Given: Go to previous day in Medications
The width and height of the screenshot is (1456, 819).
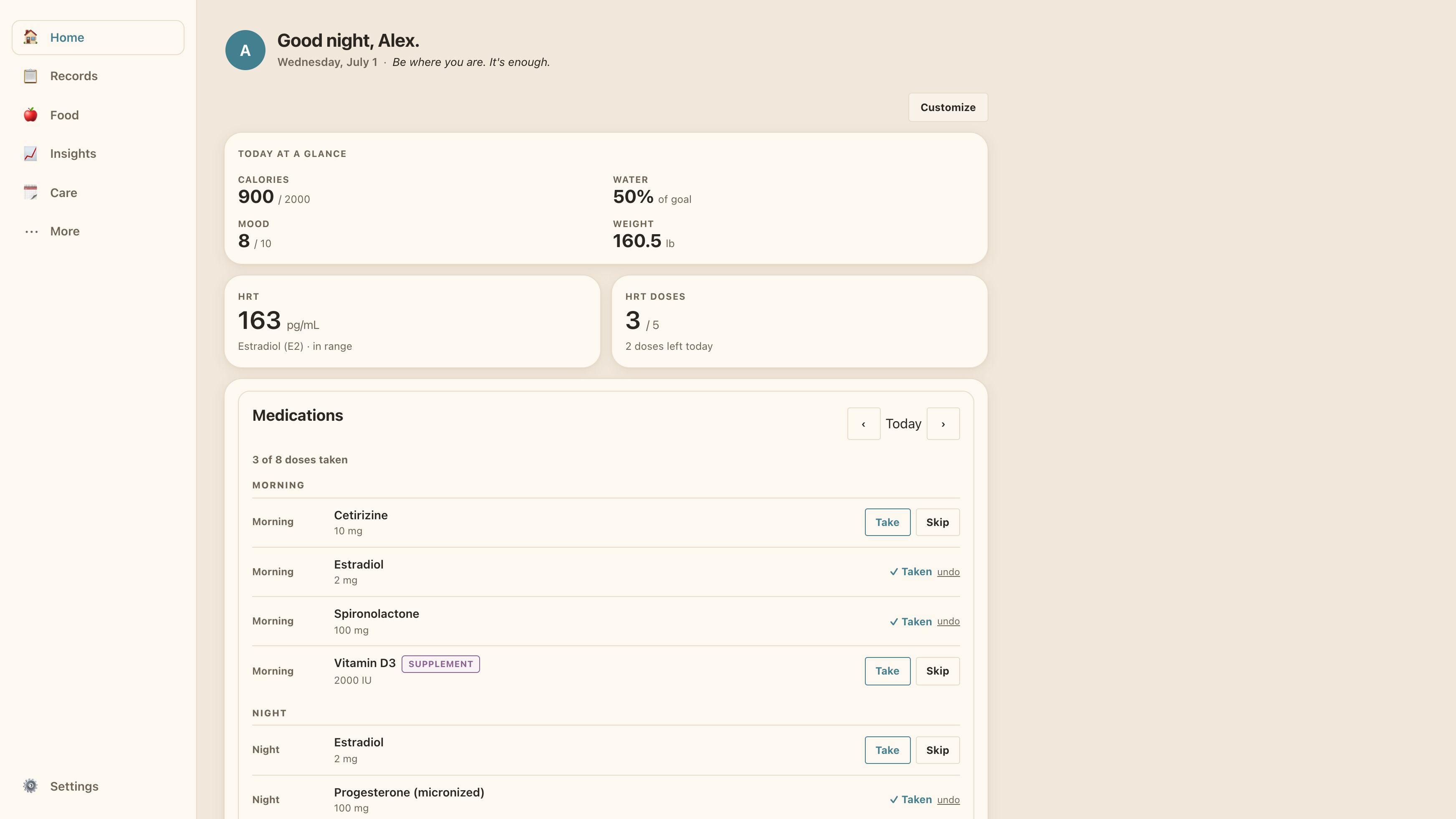Looking at the screenshot, I should tap(864, 424).
